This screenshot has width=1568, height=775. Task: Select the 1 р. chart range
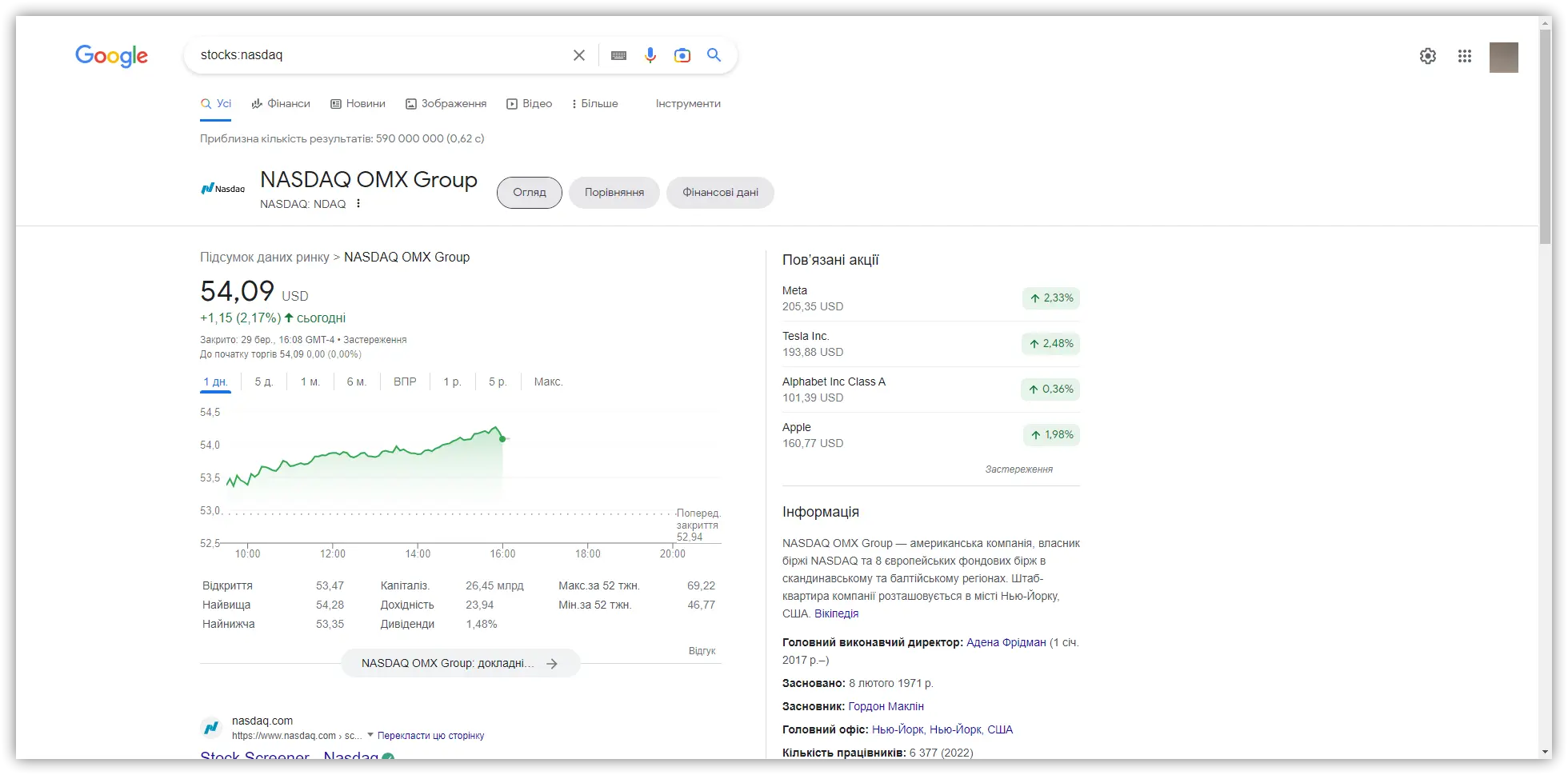pos(452,382)
